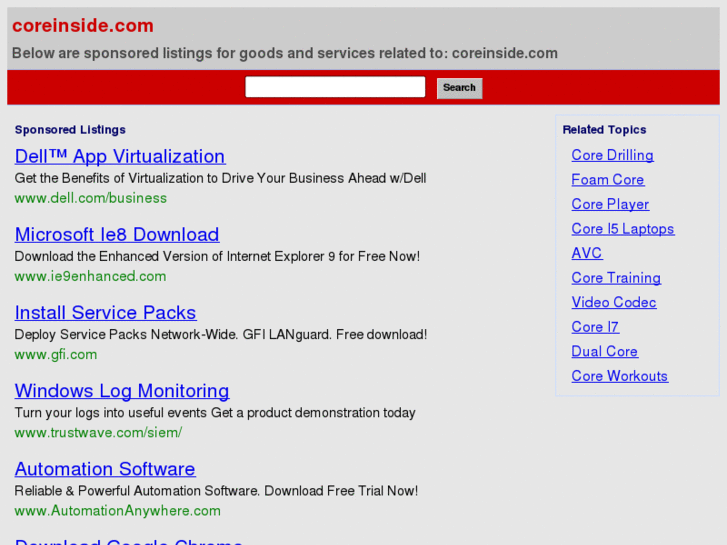Click the Internet Explorer 9 description text
The height and width of the screenshot is (545, 727).
coord(217,256)
